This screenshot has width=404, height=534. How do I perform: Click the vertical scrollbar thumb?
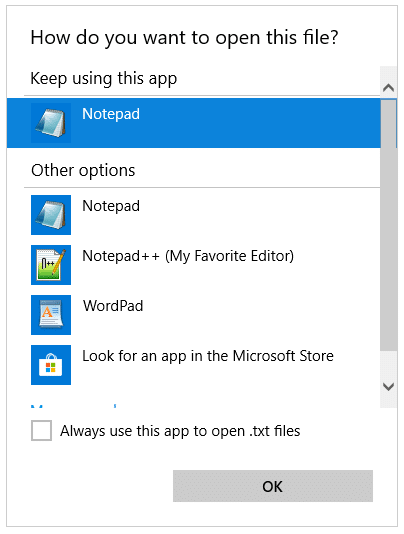(389, 225)
